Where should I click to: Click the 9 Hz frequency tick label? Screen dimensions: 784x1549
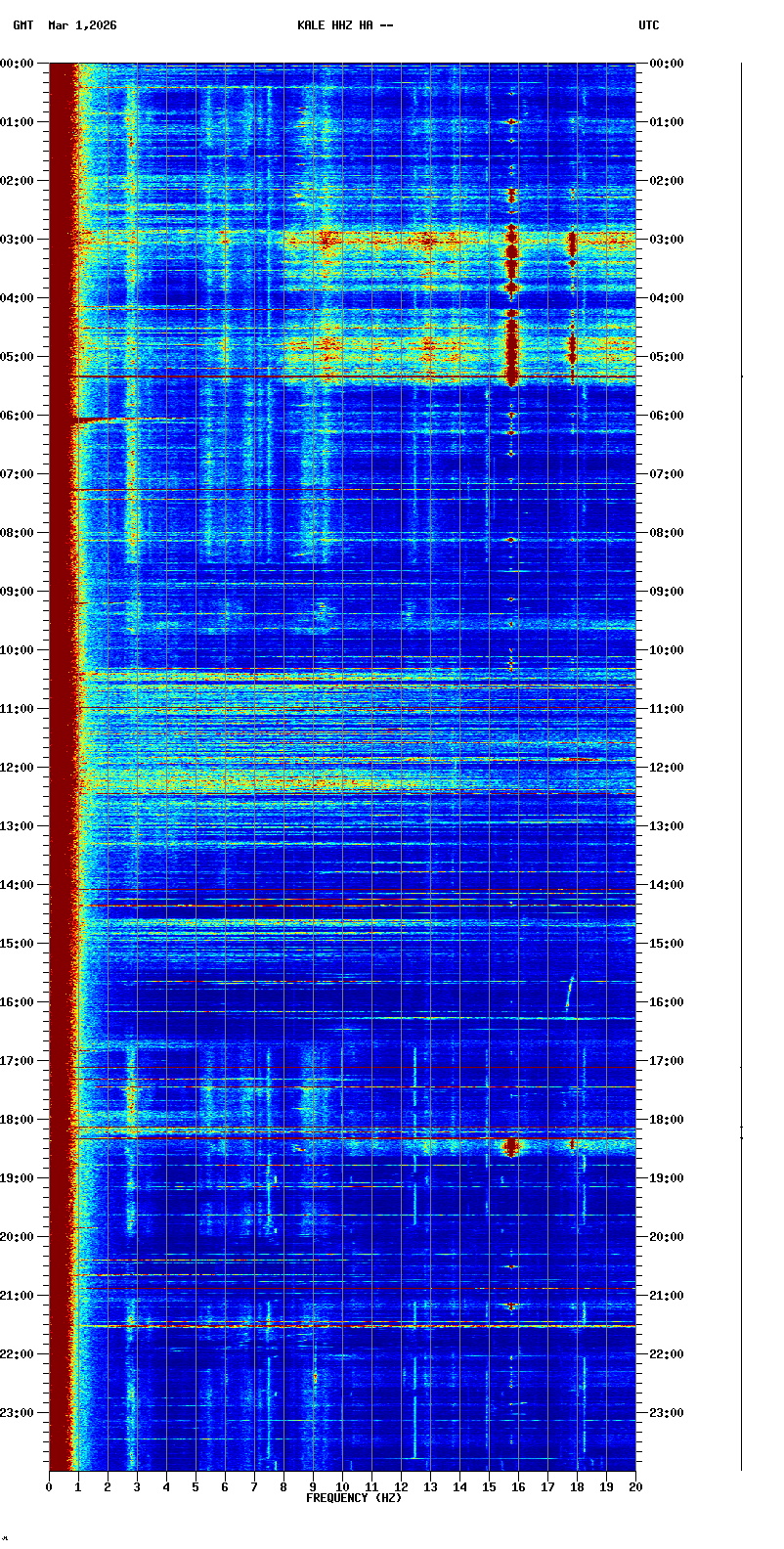click(313, 1487)
